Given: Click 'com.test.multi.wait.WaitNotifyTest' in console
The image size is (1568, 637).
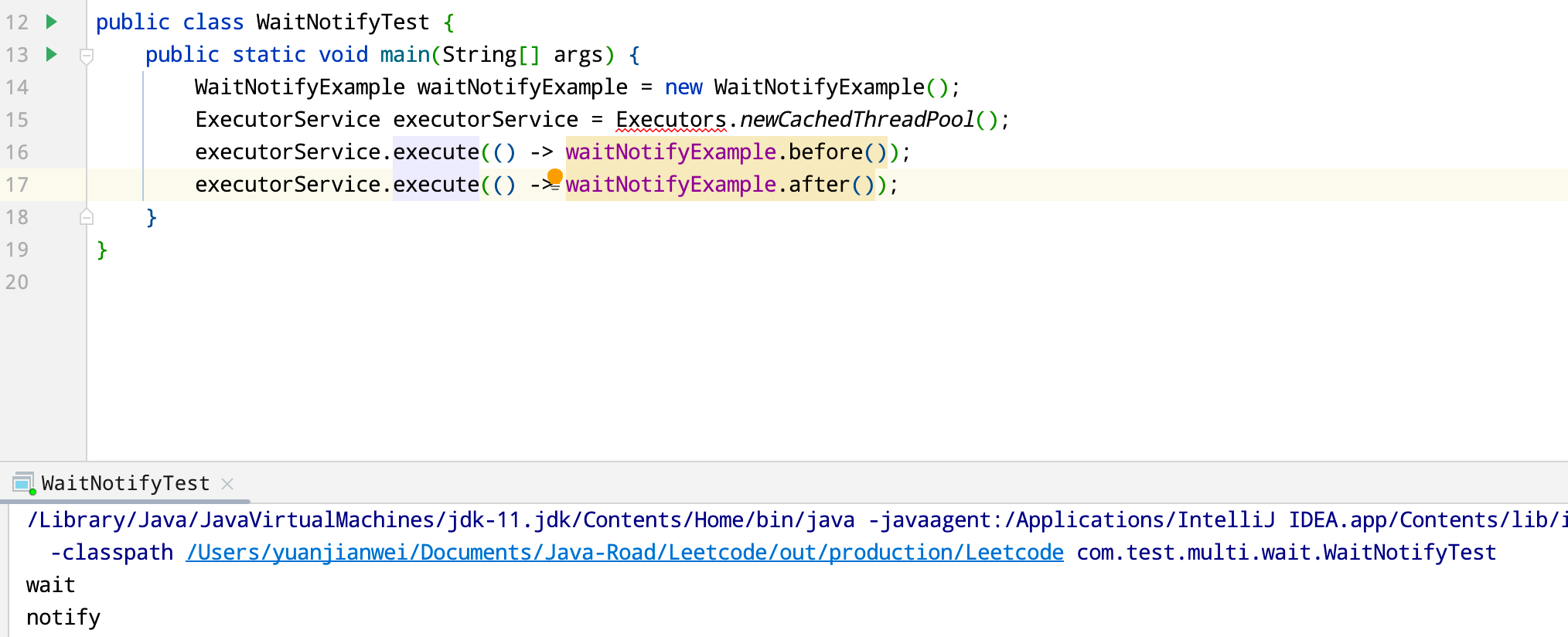Looking at the screenshot, I should 1287,552.
